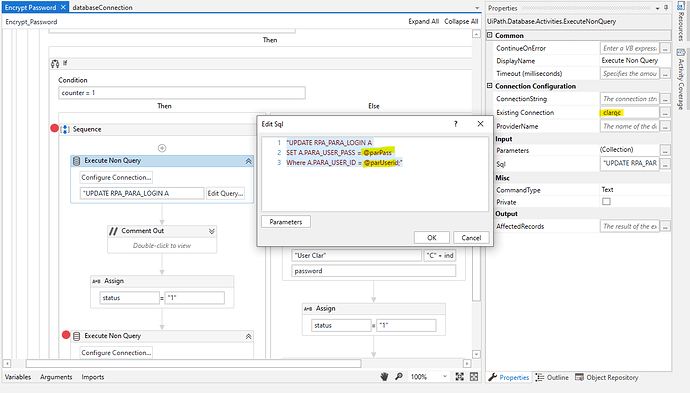
Task: Click the second Execute Non Query database icon
Action: coord(77,336)
